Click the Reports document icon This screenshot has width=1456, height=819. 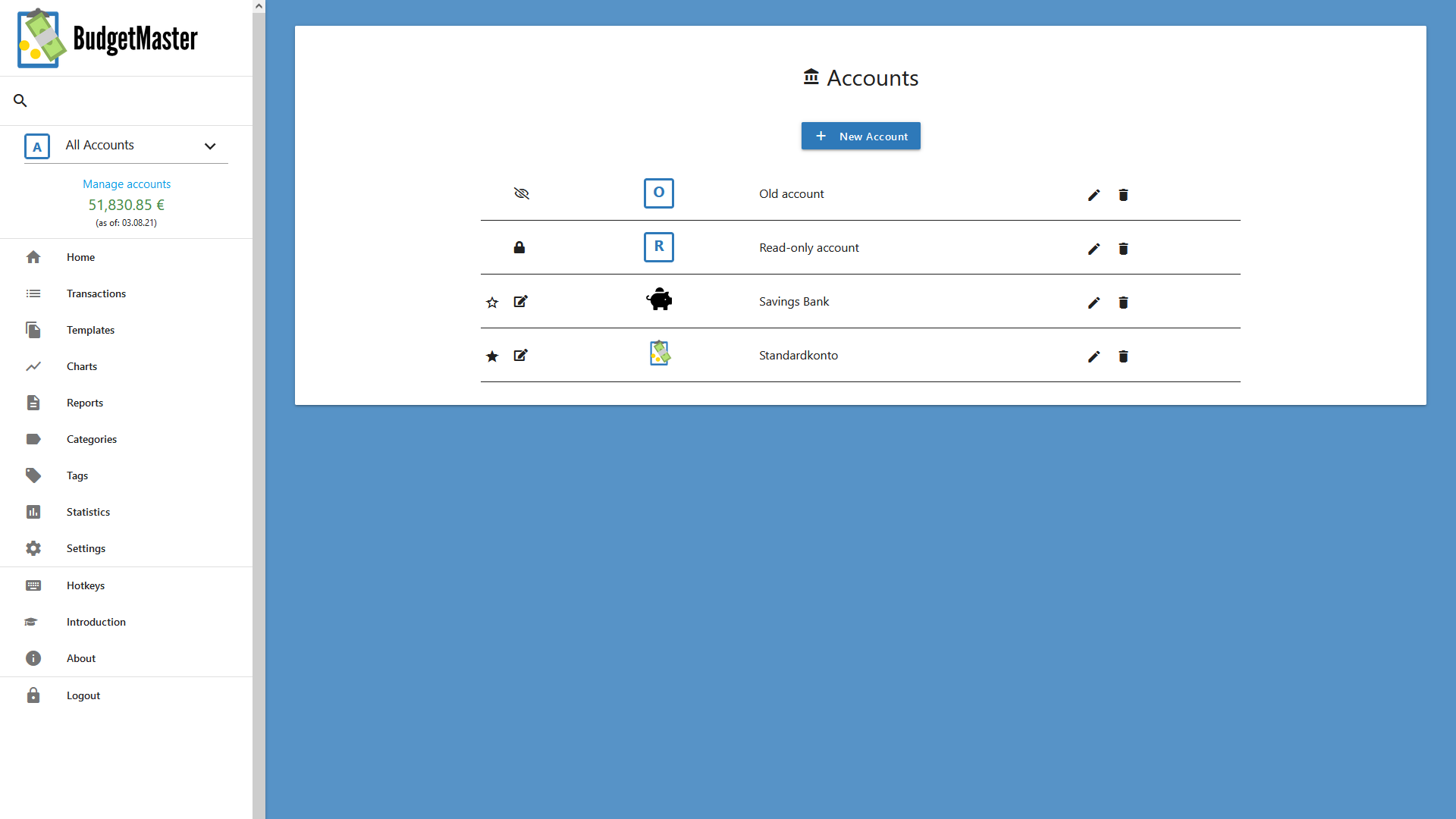coord(33,403)
